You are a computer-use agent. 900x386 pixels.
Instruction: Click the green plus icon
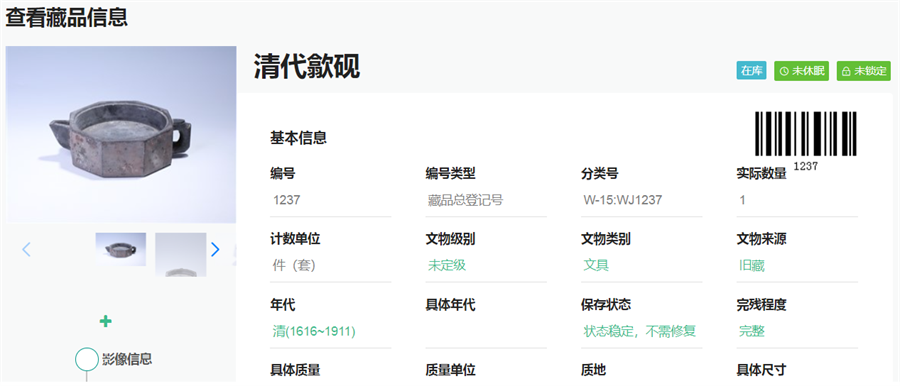106,321
